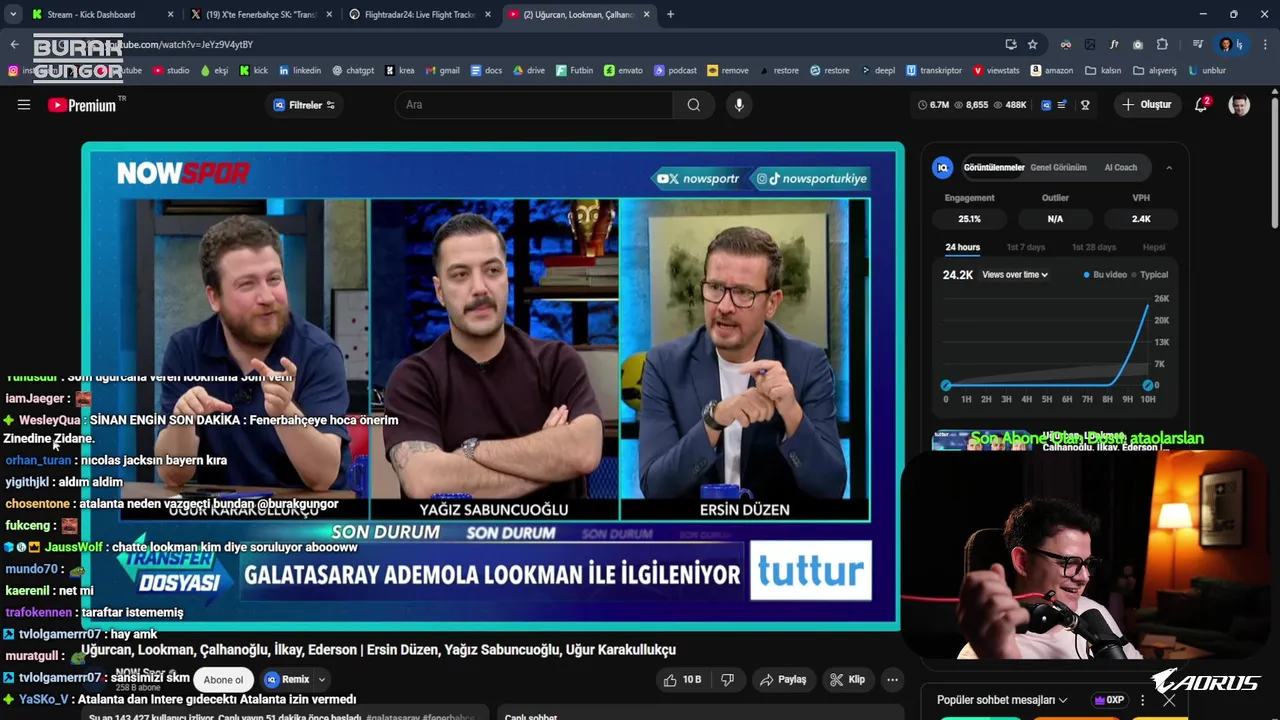Viewport: 1280px width, 720px height.
Task: Toggle the Typical chart legend
Action: tap(1150, 275)
